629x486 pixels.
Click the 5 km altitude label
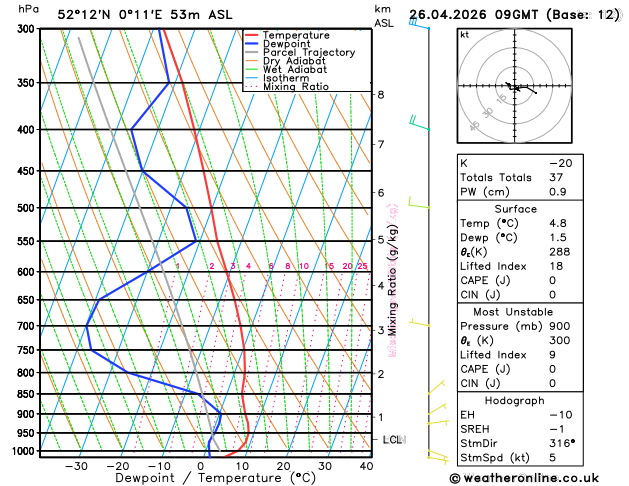(381, 240)
